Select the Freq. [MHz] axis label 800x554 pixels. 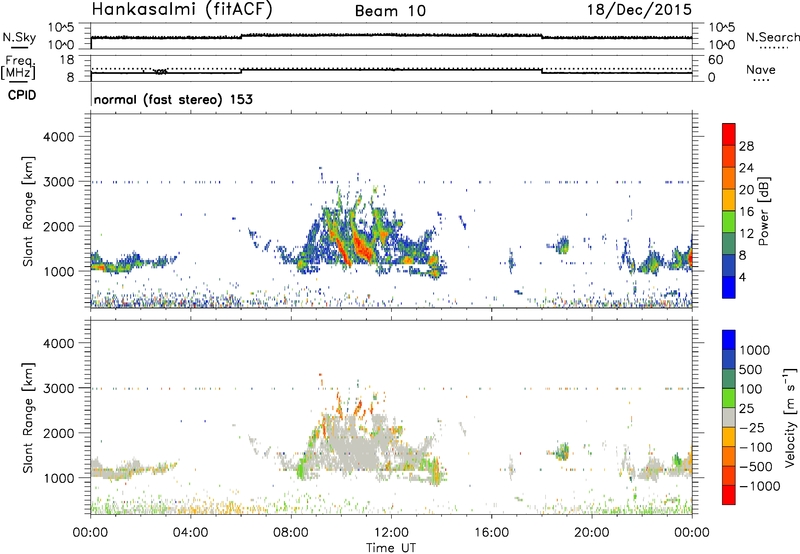click(x=18, y=67)
